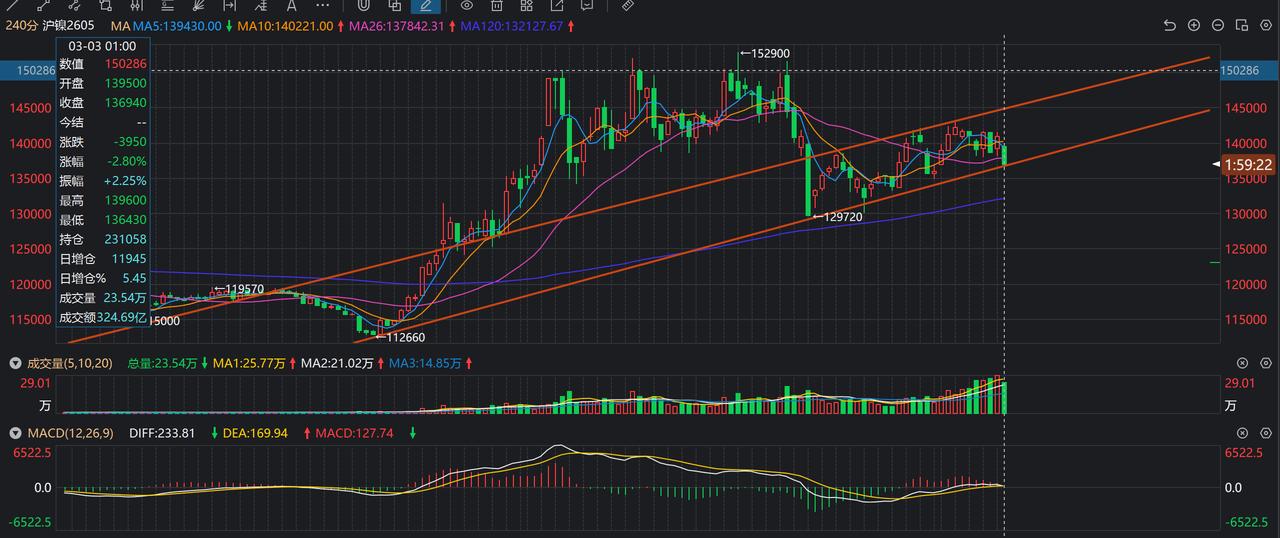The height and width of the screenshot is (538, 1280).
Task: Click the MA5:139430.00 value
Action: [x=177, y=25]
